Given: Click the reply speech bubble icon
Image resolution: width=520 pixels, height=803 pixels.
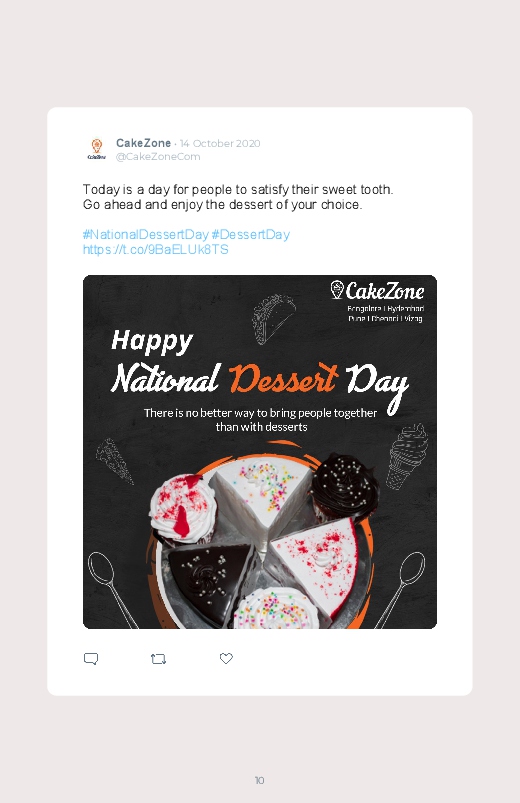Looking at the screenshot, I should pyautogui.click(x=91, y=659).
